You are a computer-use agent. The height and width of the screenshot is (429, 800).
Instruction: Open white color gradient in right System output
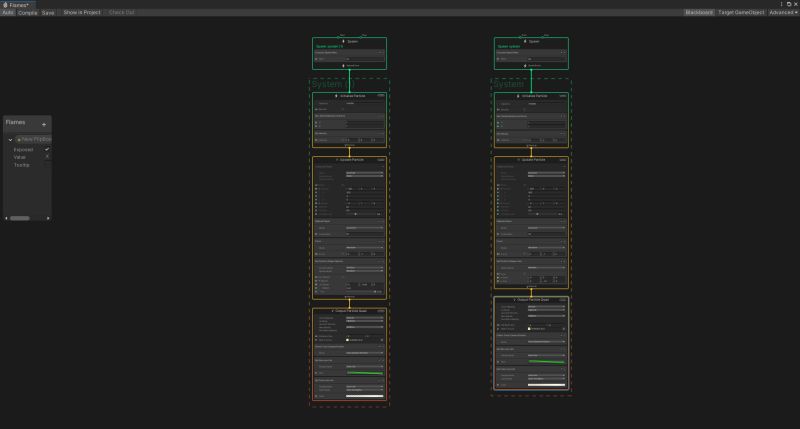point(546,385)
